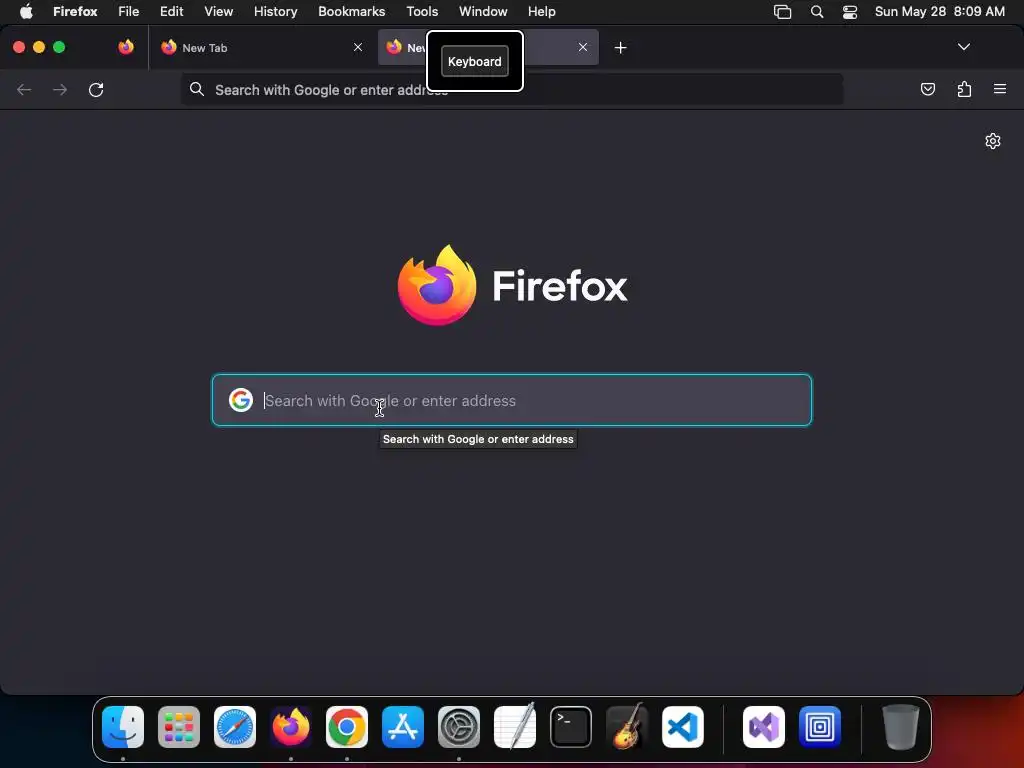
Task: Open Finder from the Dock
Action: point(123,726)
